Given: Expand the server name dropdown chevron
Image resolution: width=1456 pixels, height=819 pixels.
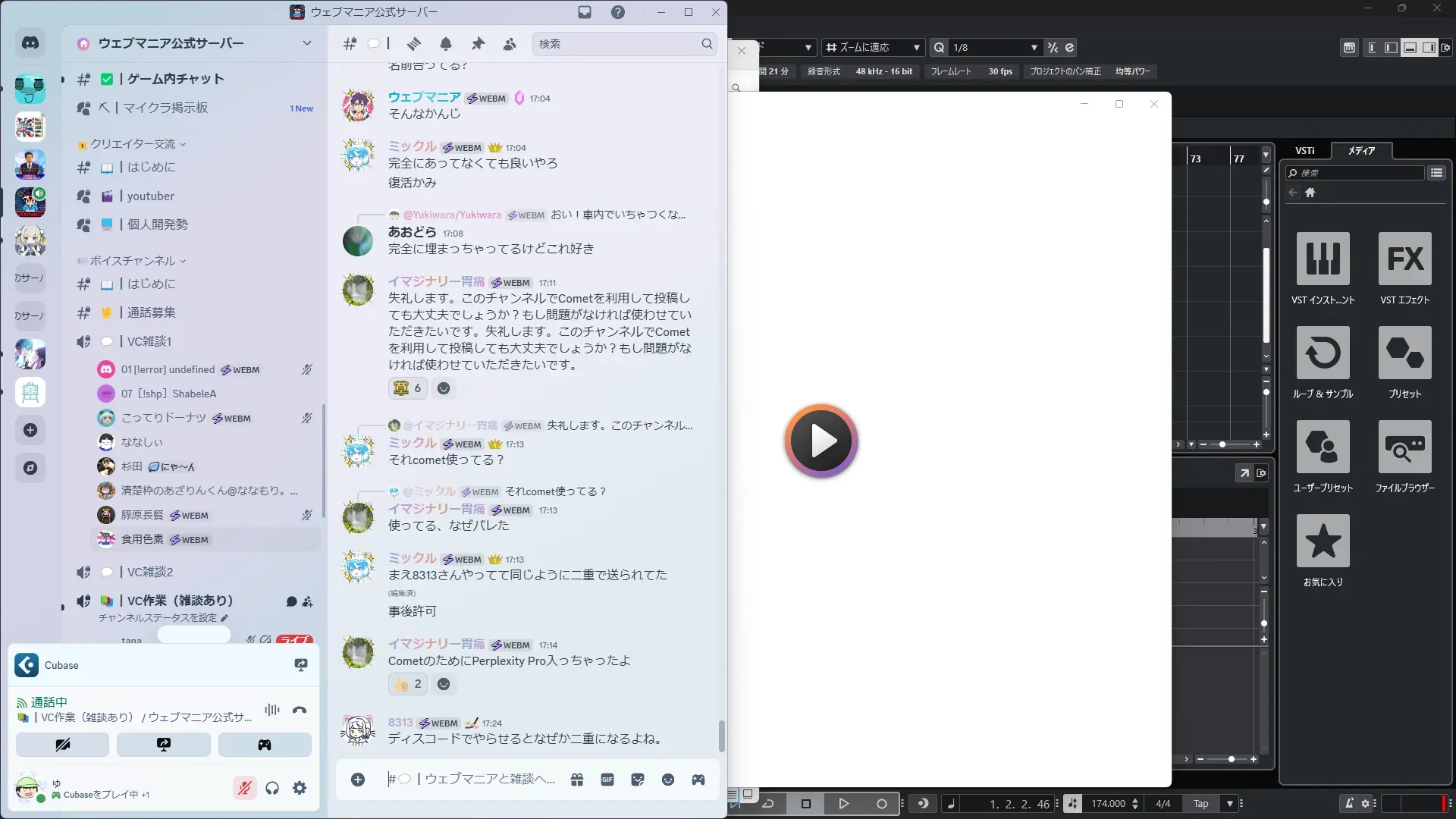Looking at the screenshot, I should 306,43.
